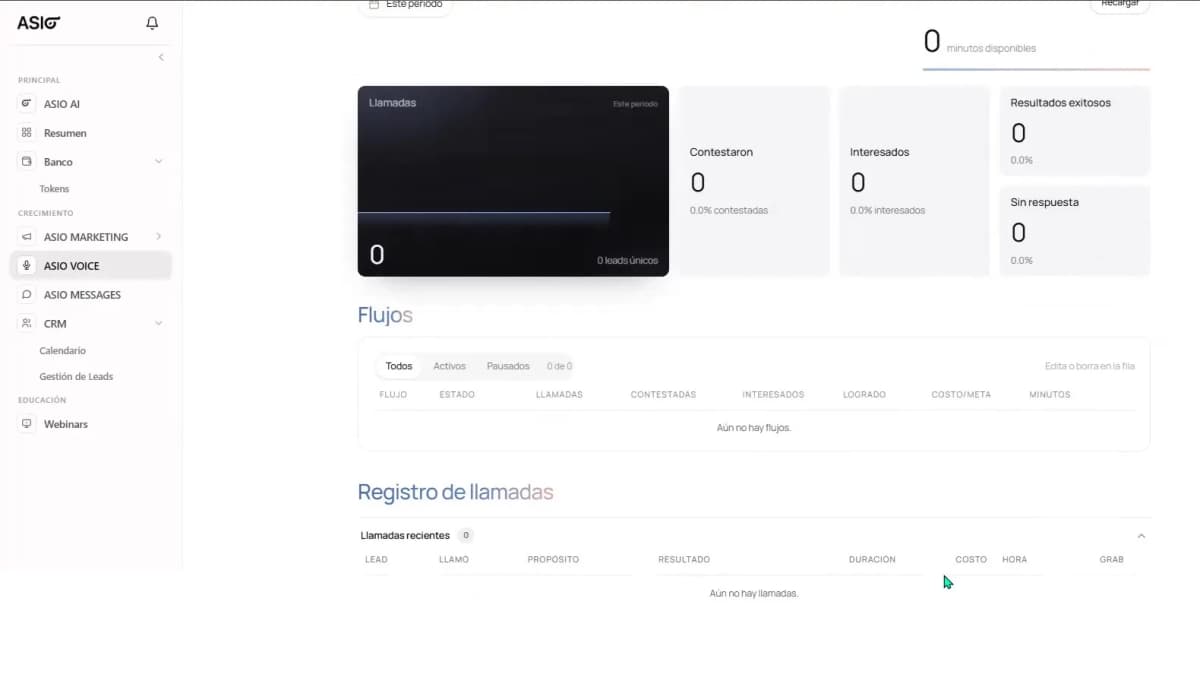Collapse the Llamadas recientes section

(1141, 536)
